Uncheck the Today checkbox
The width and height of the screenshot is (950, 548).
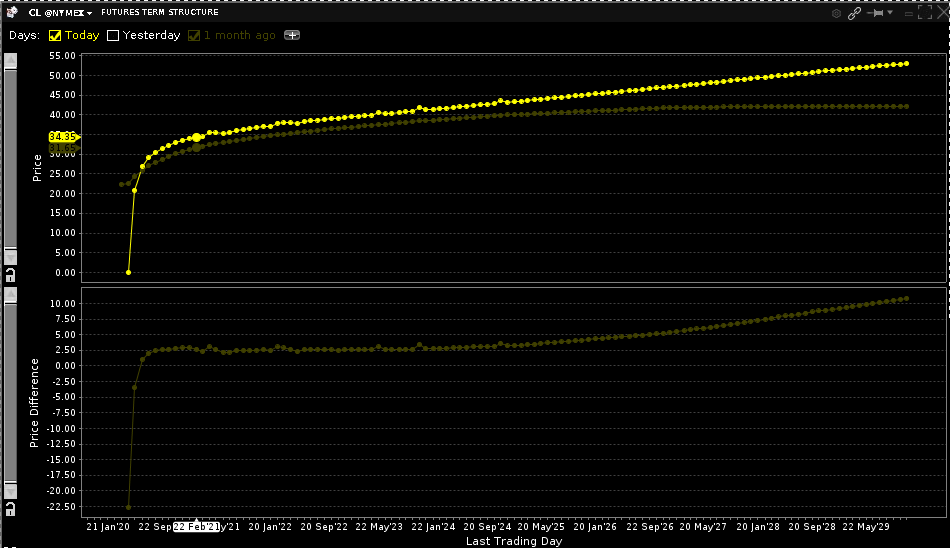[55, 35]
